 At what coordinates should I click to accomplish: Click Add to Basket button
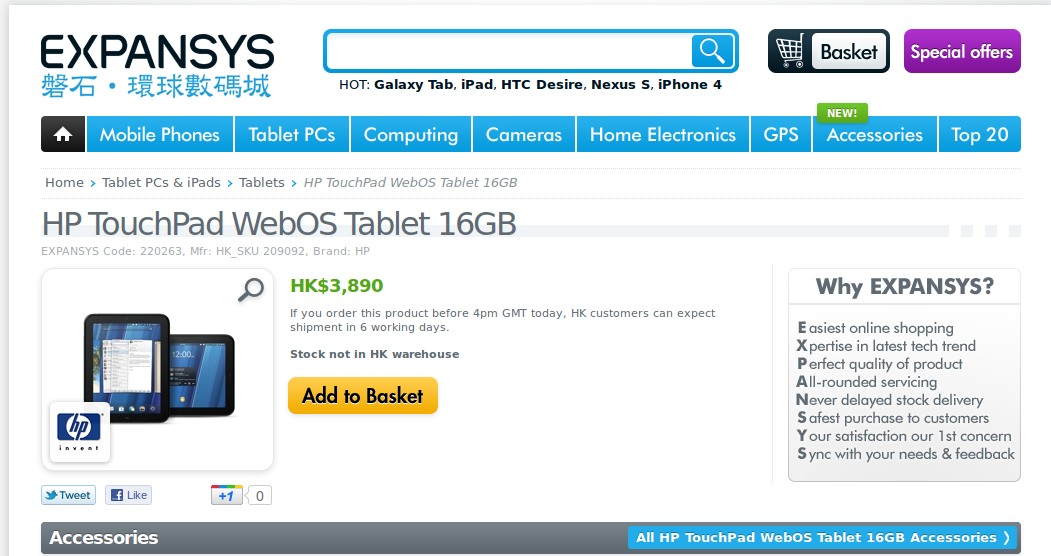click(x=363, y=395)
